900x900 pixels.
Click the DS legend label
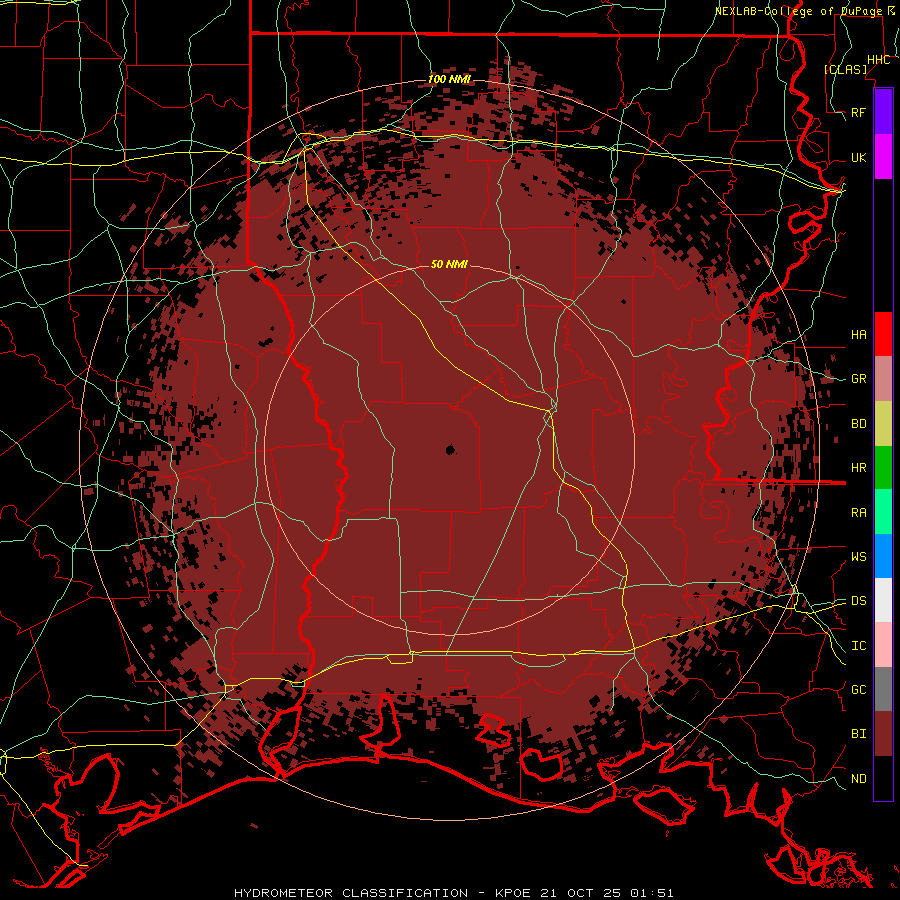(858, 601)
